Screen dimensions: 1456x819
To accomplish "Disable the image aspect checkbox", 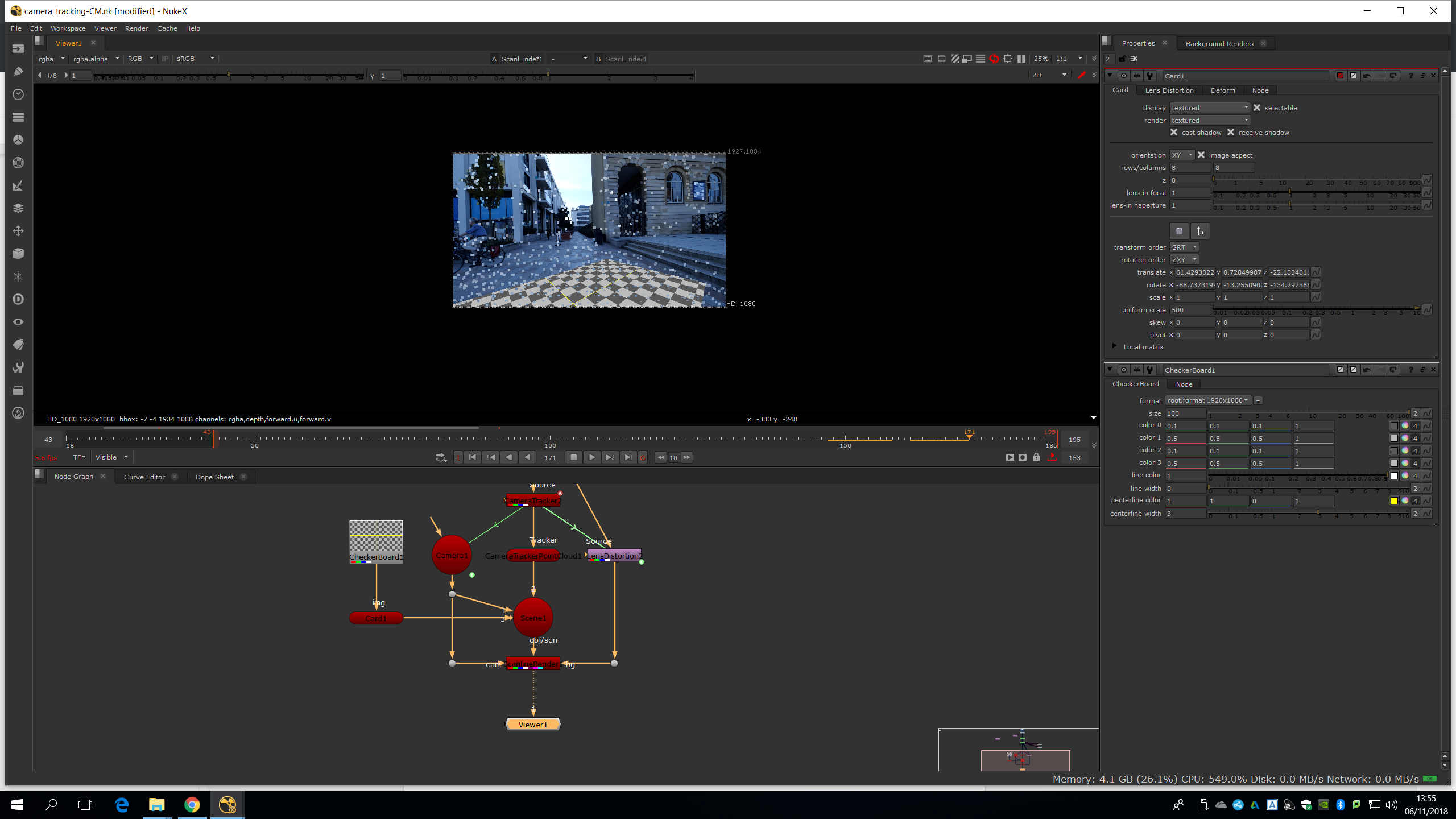I will pyautogui.click(x=1201, y=155).
